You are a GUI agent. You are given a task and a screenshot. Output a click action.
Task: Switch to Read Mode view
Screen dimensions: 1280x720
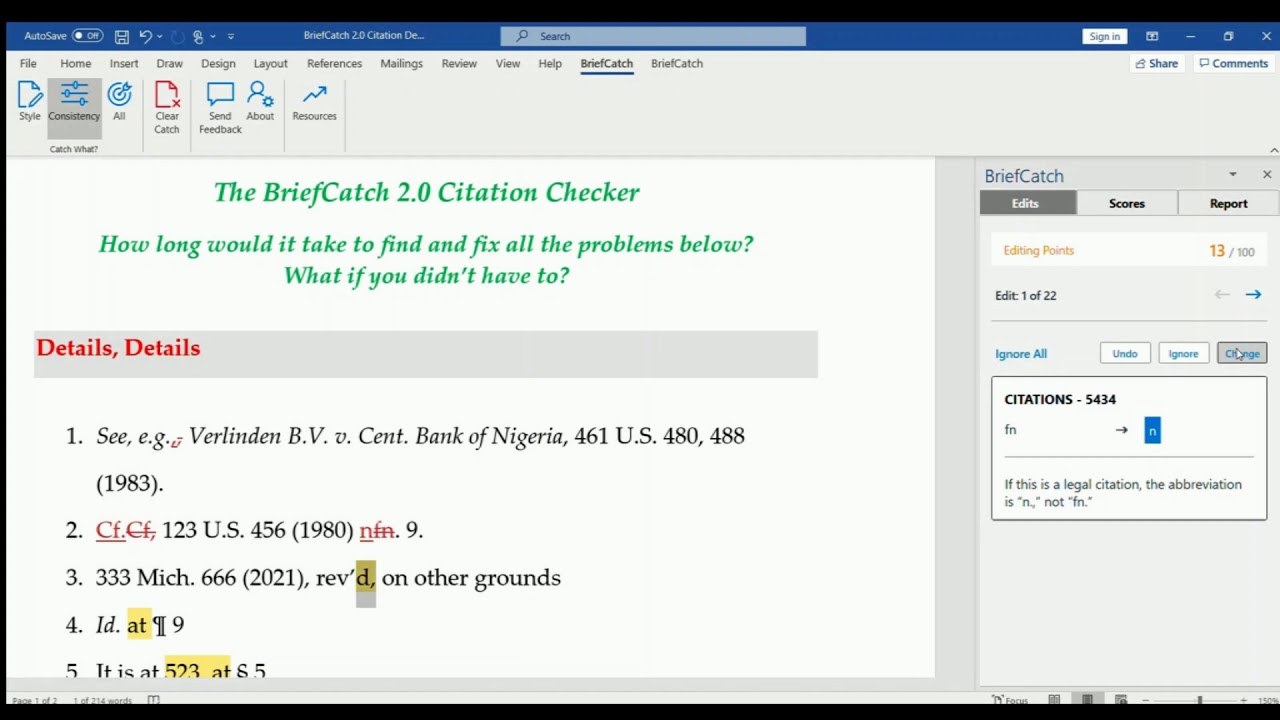(x=1054, y=700)
